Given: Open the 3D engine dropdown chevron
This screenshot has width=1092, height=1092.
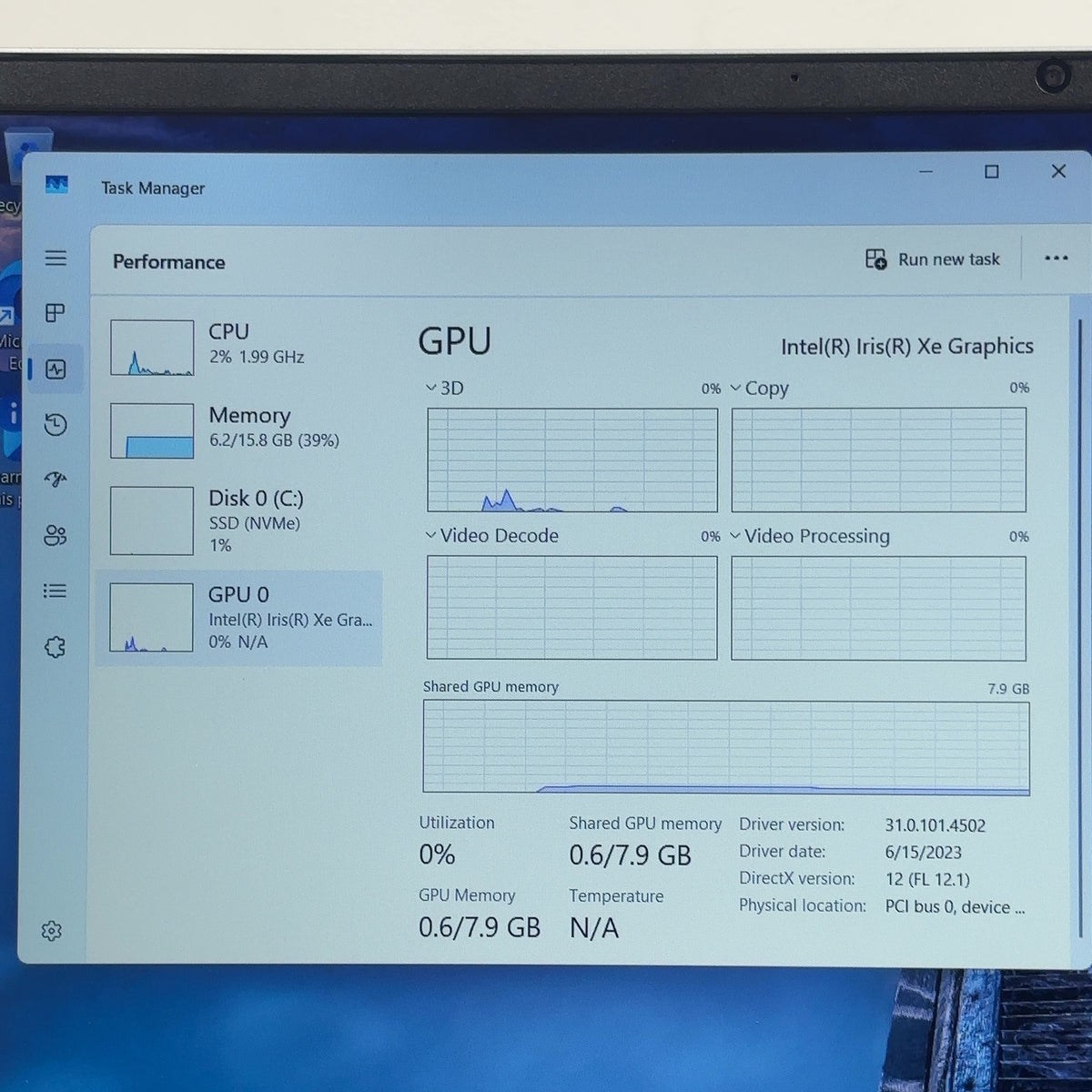Looking at the screenshot, I should [430, 388].
